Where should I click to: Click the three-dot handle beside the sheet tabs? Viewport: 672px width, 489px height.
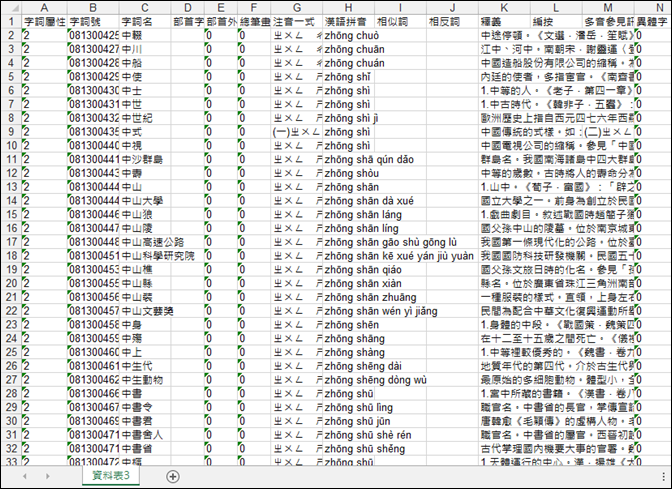pos(664,476)
